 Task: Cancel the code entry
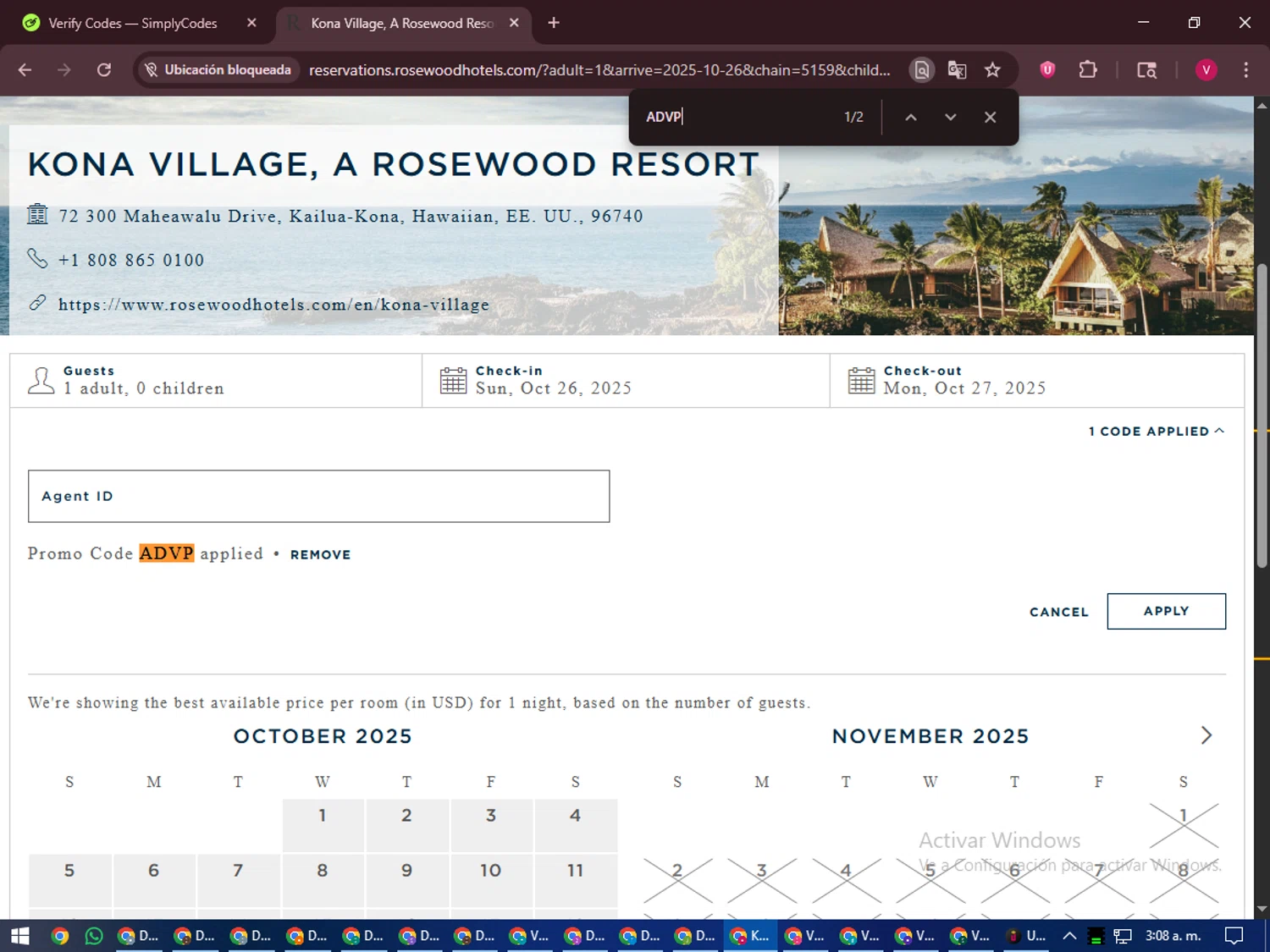click(x=1058, y=612)
